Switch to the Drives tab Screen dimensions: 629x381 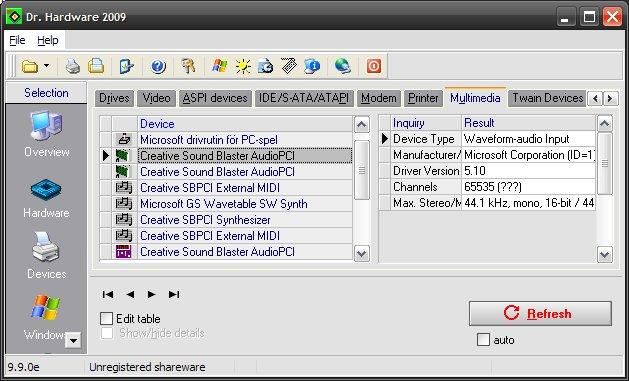tap(114, 98)
